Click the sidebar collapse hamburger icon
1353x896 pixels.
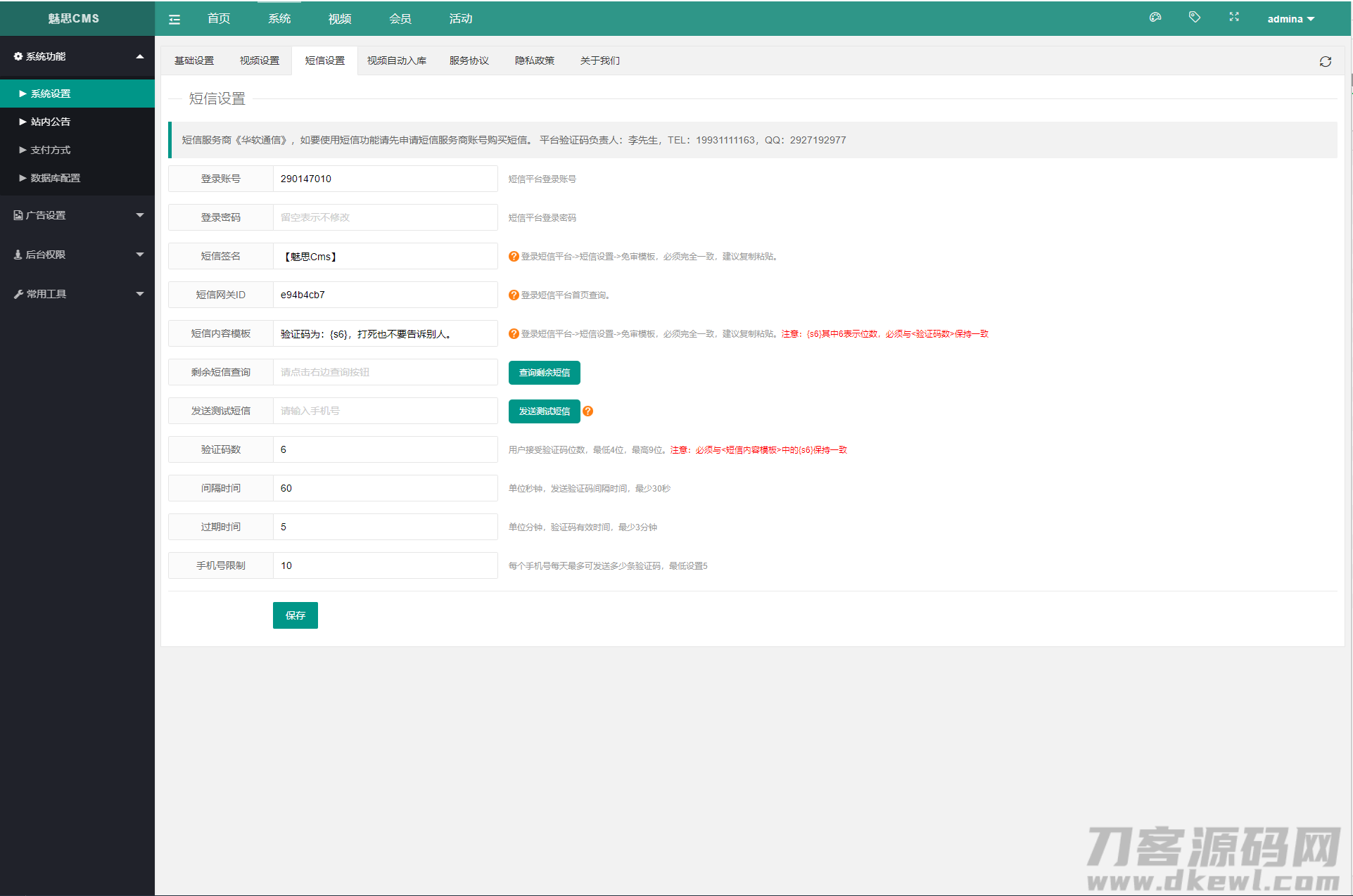point(174,19)
